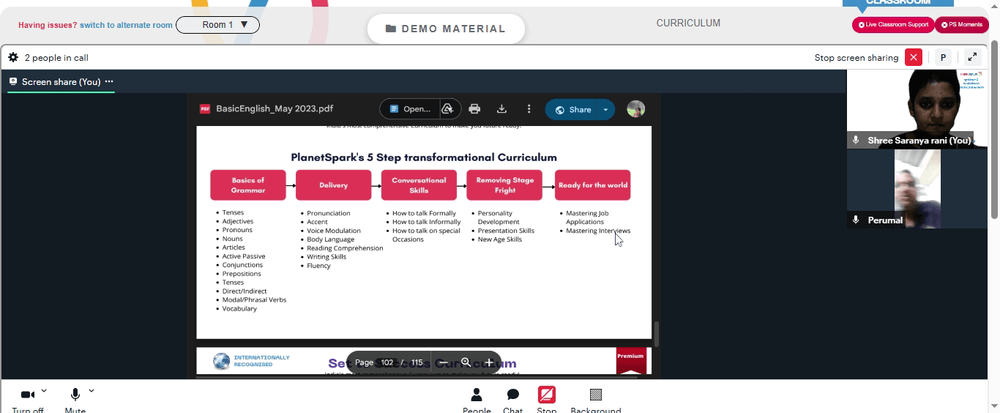Click the Removing Stage Fright box
1000x413 pixels.
(x=504, y=185)
